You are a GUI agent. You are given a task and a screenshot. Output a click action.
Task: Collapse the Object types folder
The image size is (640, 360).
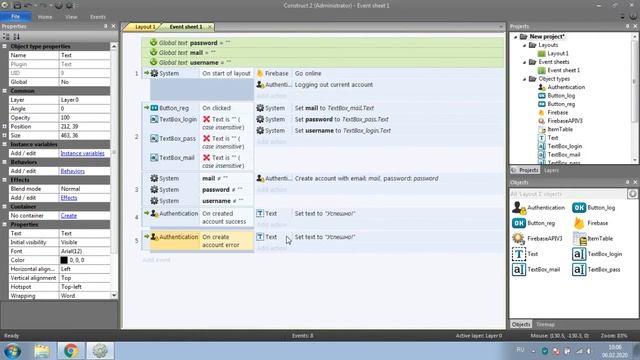click(x=525, y=79)
